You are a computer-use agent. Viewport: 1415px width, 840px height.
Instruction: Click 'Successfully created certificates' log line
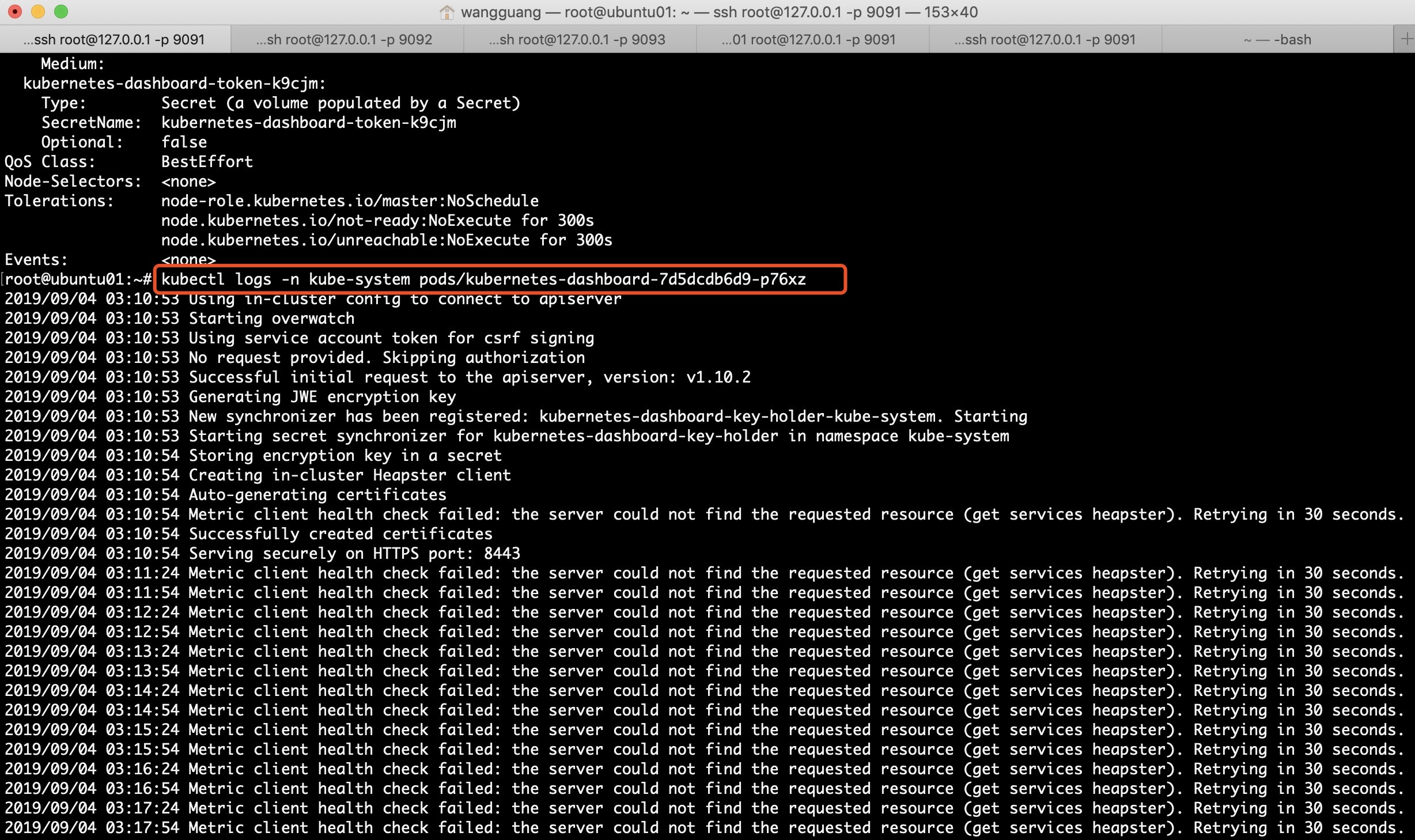(x=249, y=534)
